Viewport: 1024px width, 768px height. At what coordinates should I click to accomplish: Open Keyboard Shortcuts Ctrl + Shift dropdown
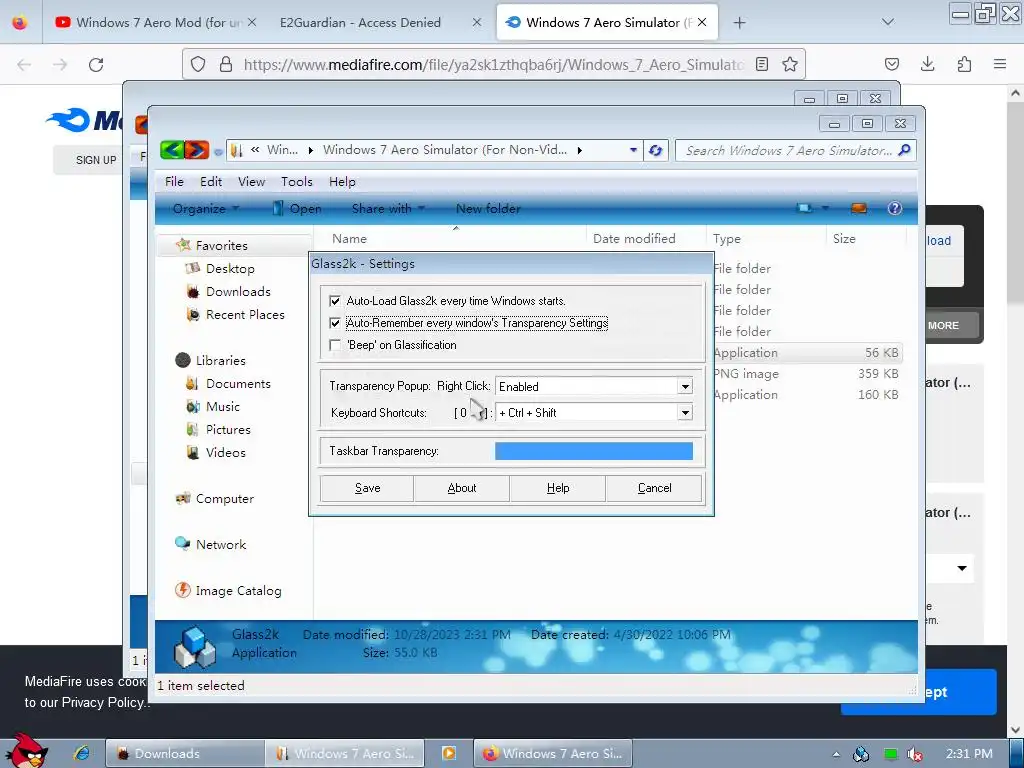685,413
